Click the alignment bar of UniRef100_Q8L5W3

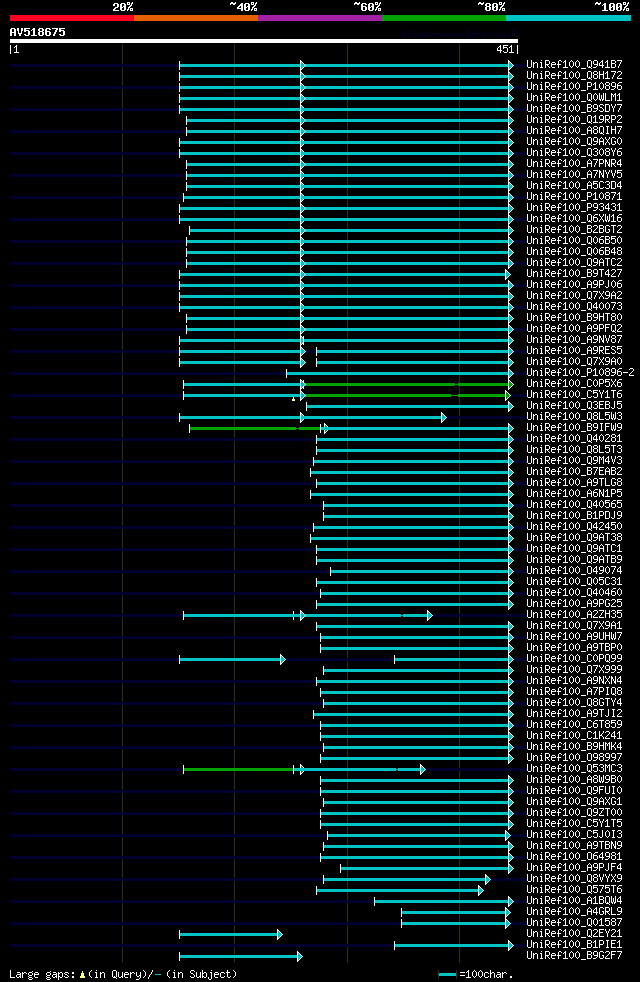point(312,417)
